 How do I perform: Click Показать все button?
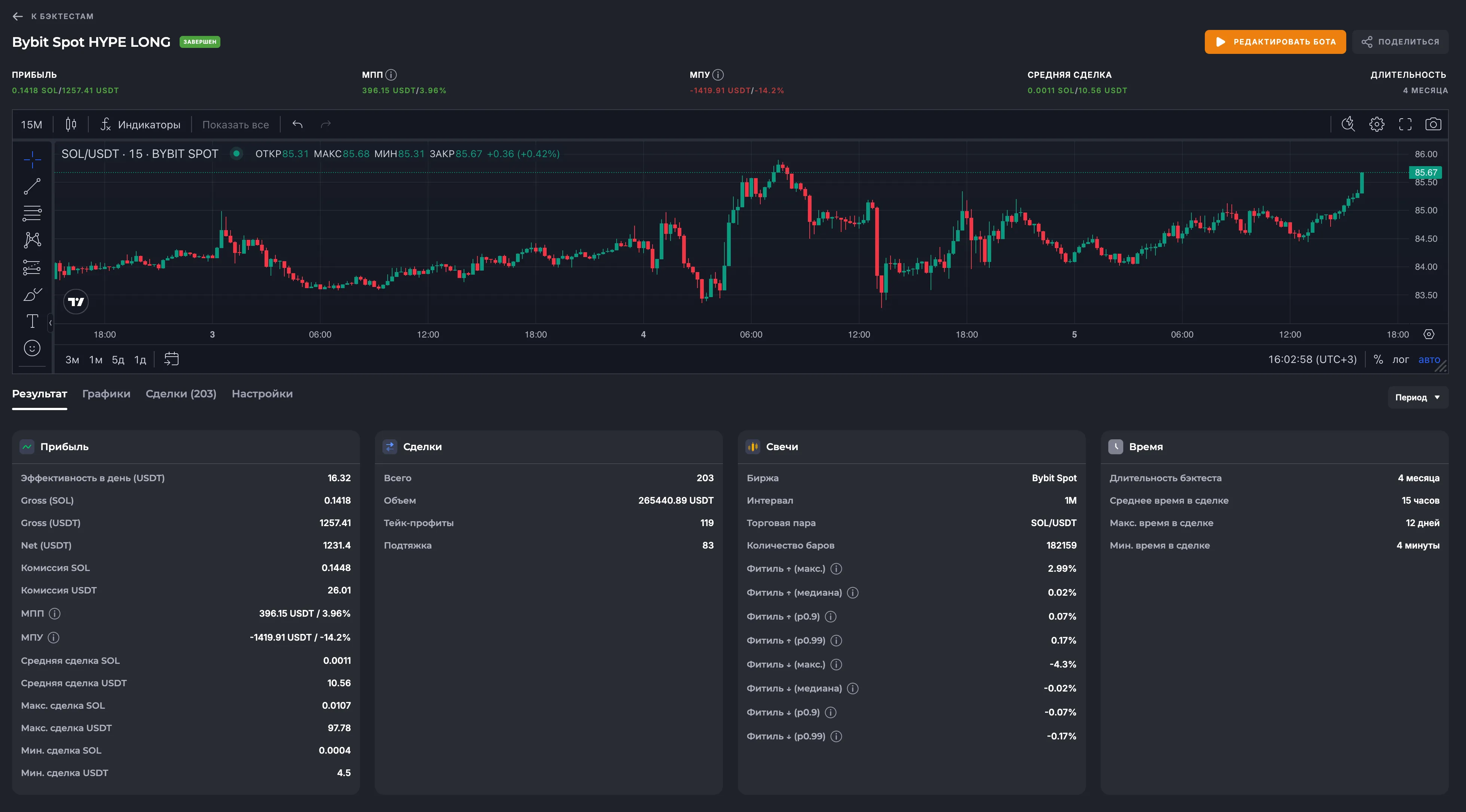point(236,125)
